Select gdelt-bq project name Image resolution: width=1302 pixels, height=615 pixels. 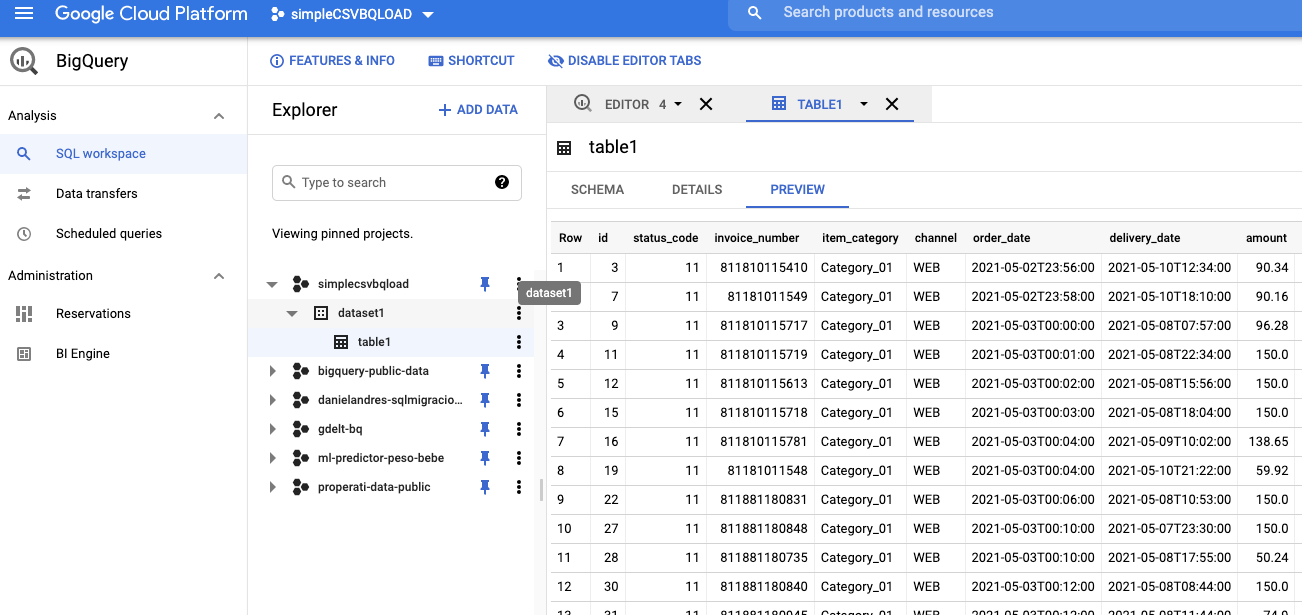click(340, 429)
